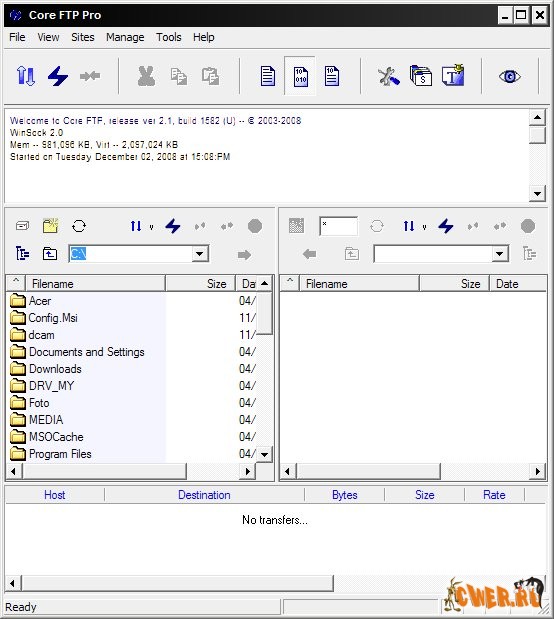Expand the remote path dropdown
The height and width of the screenshot is (619, 554).
(500, 254)
